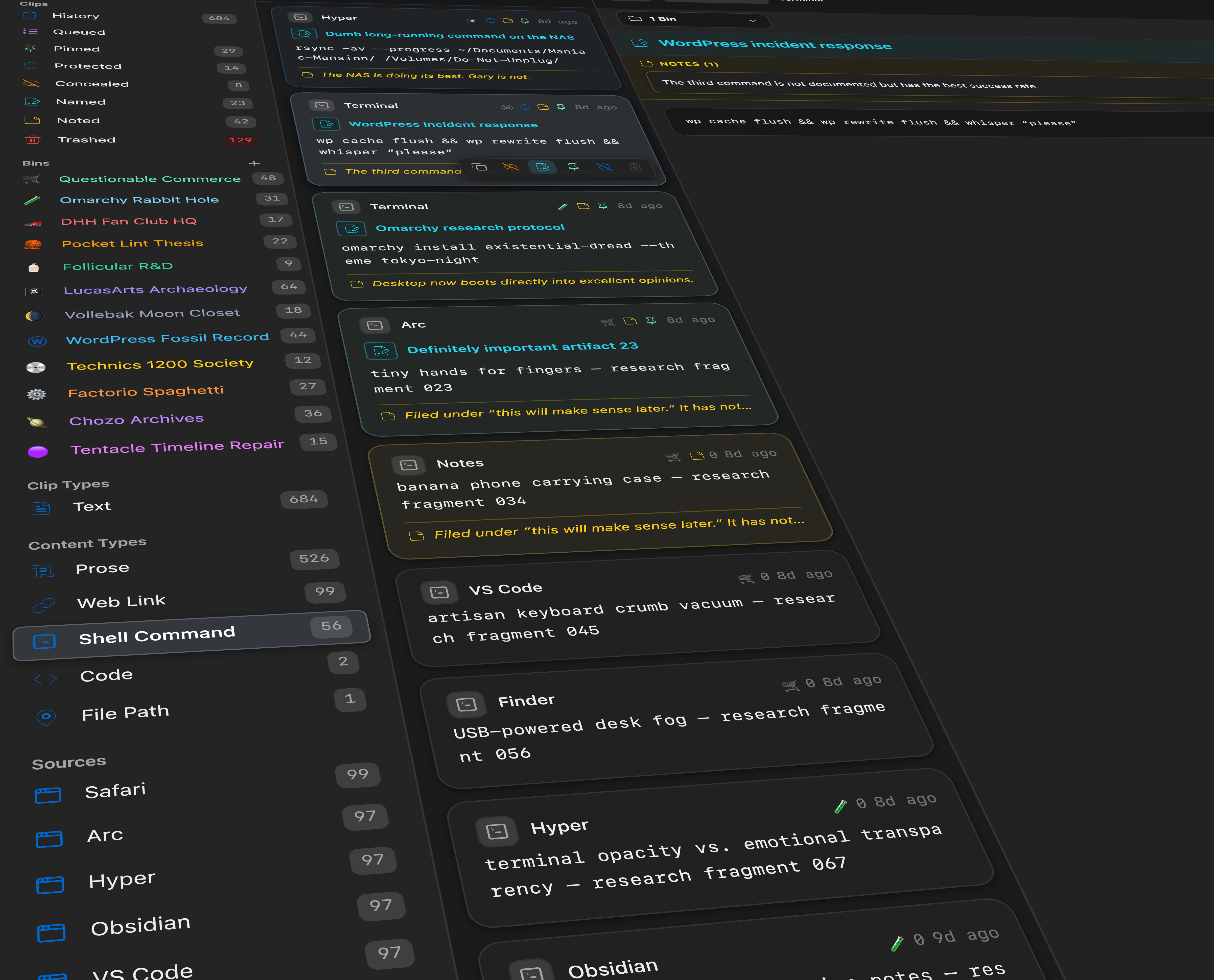
Task: Click the red car icon of DHH Fan Club HQ
Action: [33, 223]
